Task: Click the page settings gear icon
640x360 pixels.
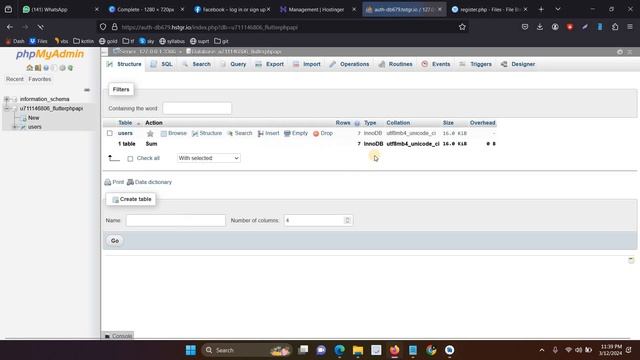Action: pyautogui.click(x=620, y=52)
